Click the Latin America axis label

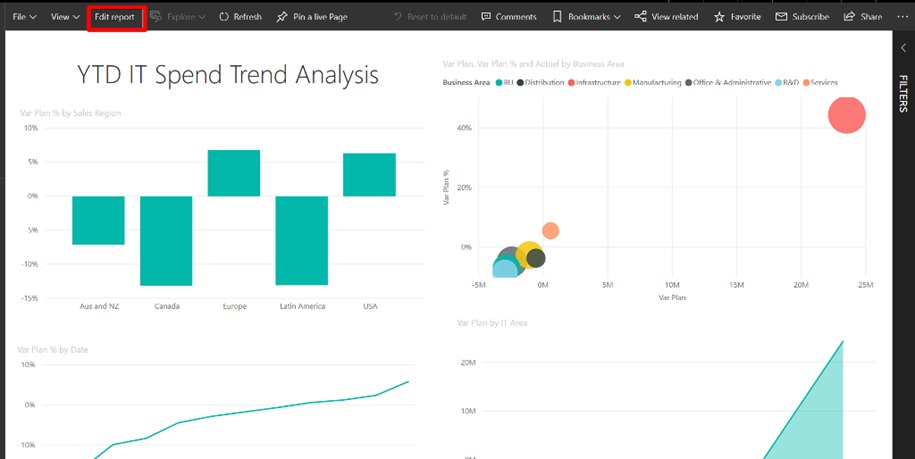coord(303,306)
